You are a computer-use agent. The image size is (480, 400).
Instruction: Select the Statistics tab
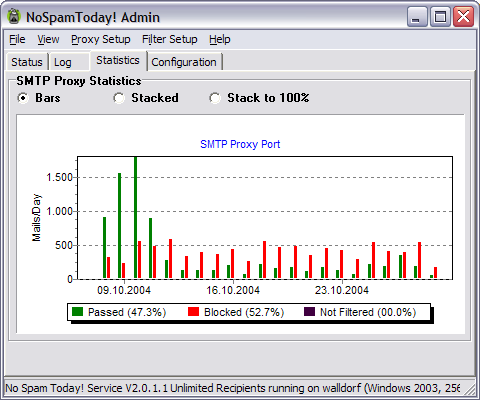click(118, 60)
